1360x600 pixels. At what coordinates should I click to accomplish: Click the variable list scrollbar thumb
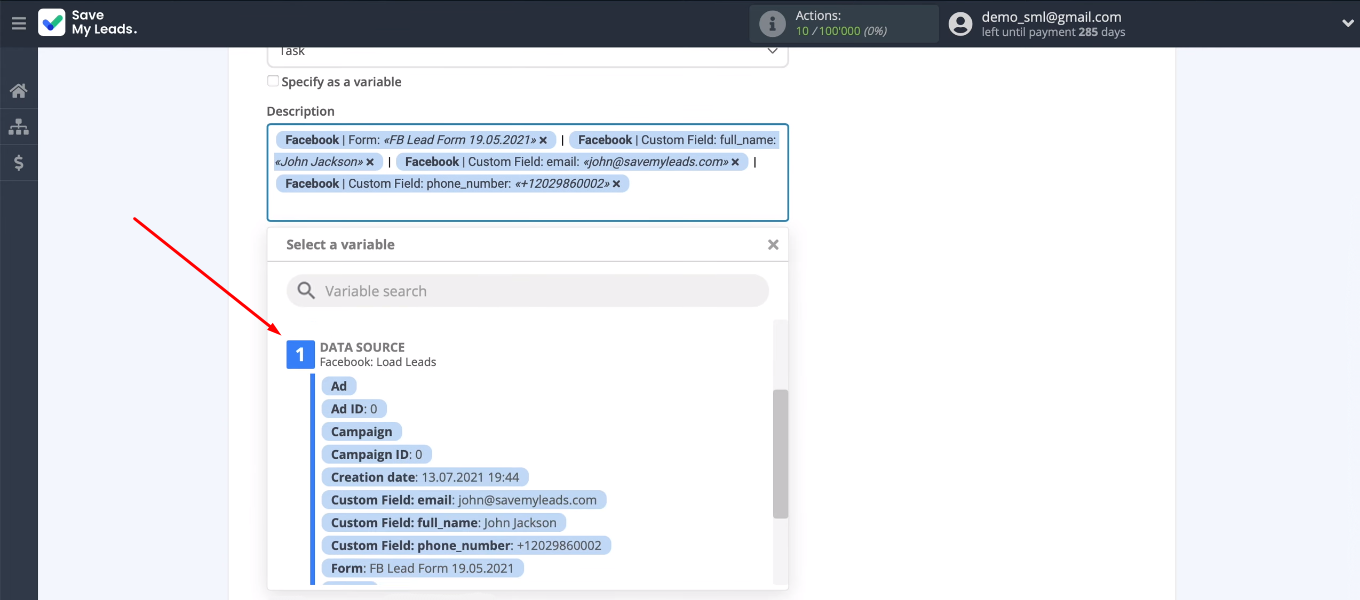pos(780,454)
